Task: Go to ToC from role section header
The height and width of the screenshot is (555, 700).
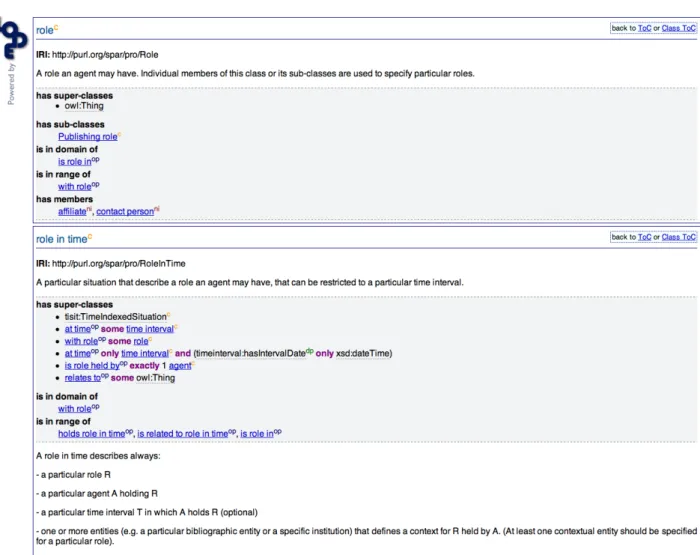Action: click(x=644, y=28)
